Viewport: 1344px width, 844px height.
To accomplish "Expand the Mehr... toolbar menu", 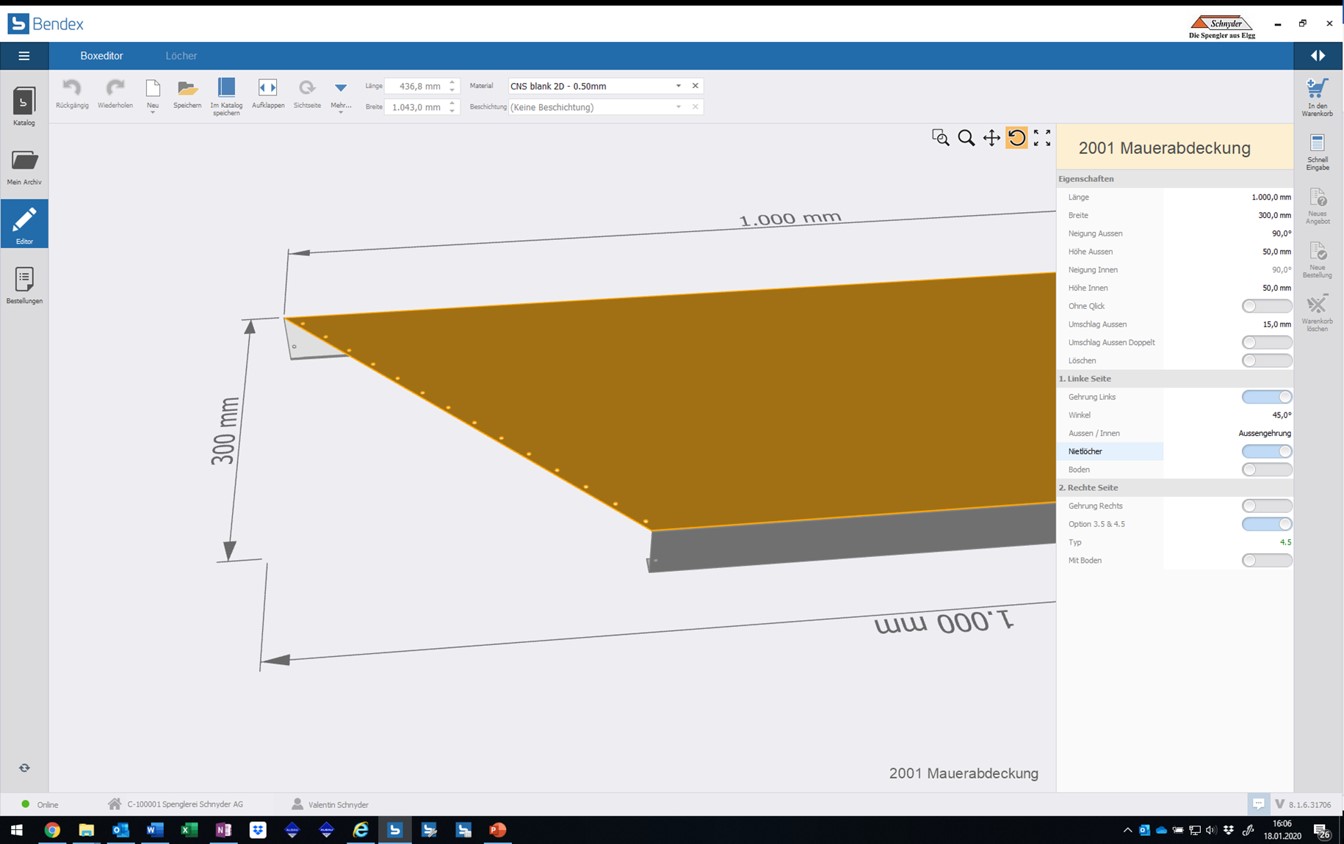I will pos(340,93).
